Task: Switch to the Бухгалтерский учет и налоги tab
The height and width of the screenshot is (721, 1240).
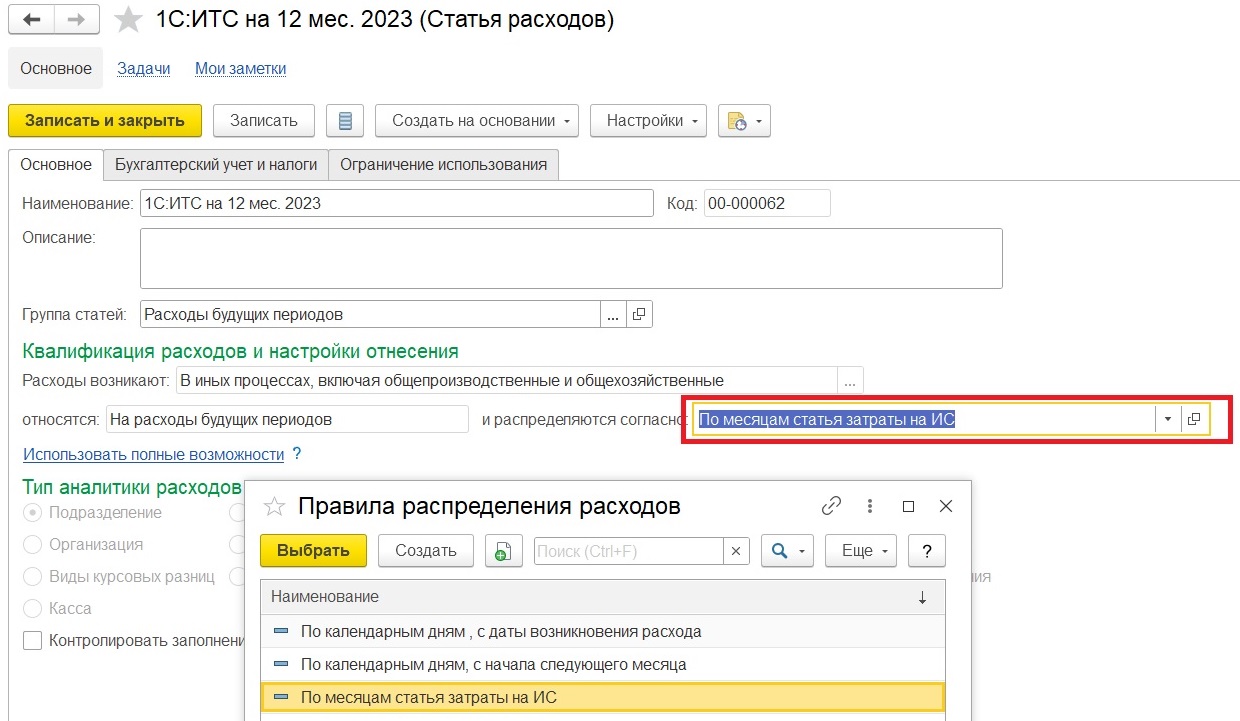Action: (216, 165)
